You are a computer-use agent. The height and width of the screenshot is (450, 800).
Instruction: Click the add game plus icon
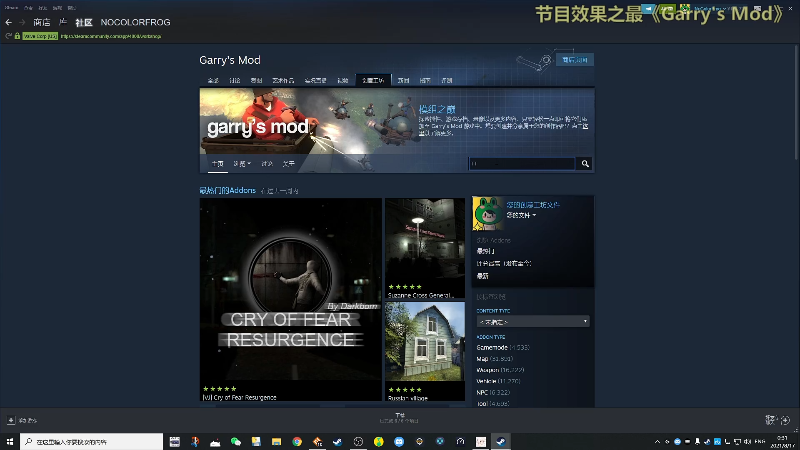[x=11, y=420]
